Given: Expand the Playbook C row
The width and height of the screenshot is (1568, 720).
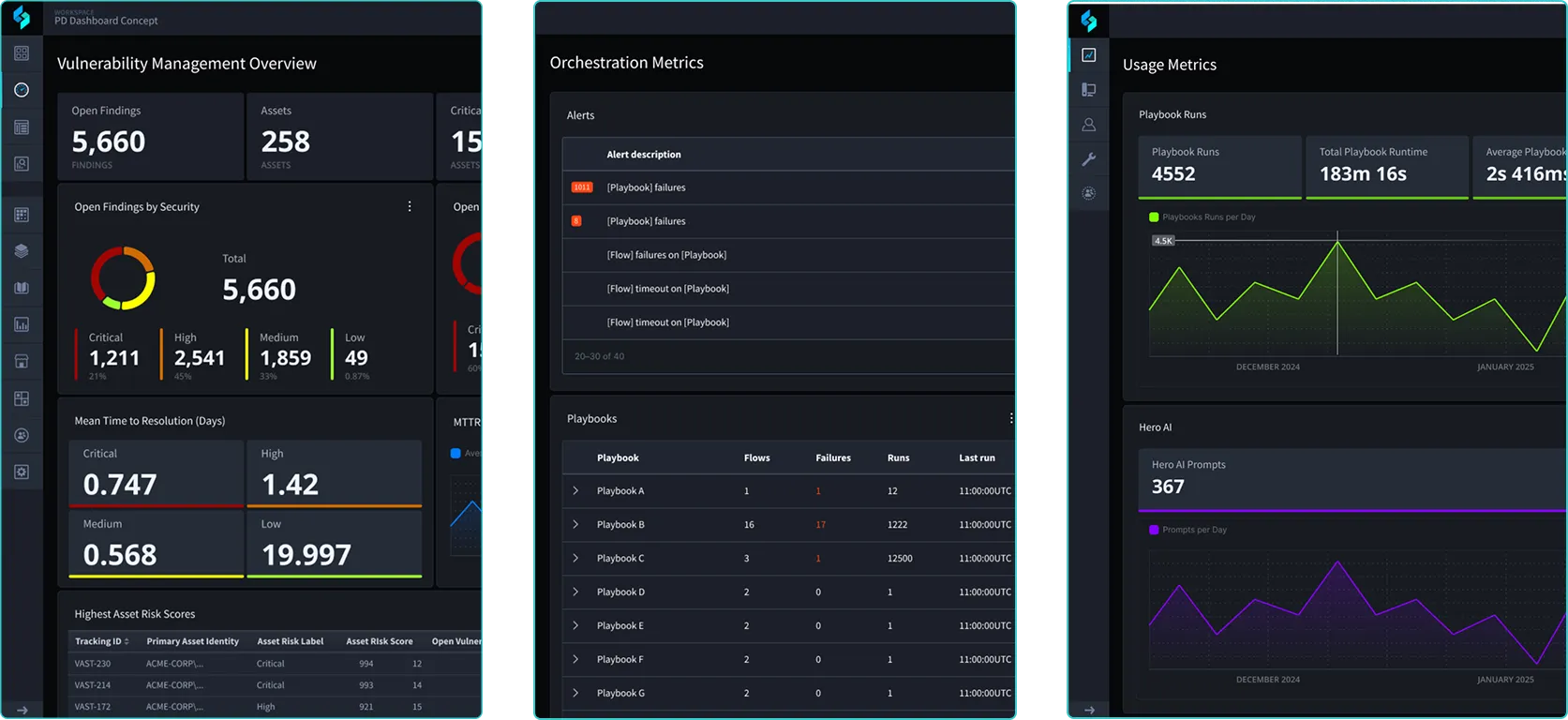Looking at the screenshot, I should (x=575, y=558).
